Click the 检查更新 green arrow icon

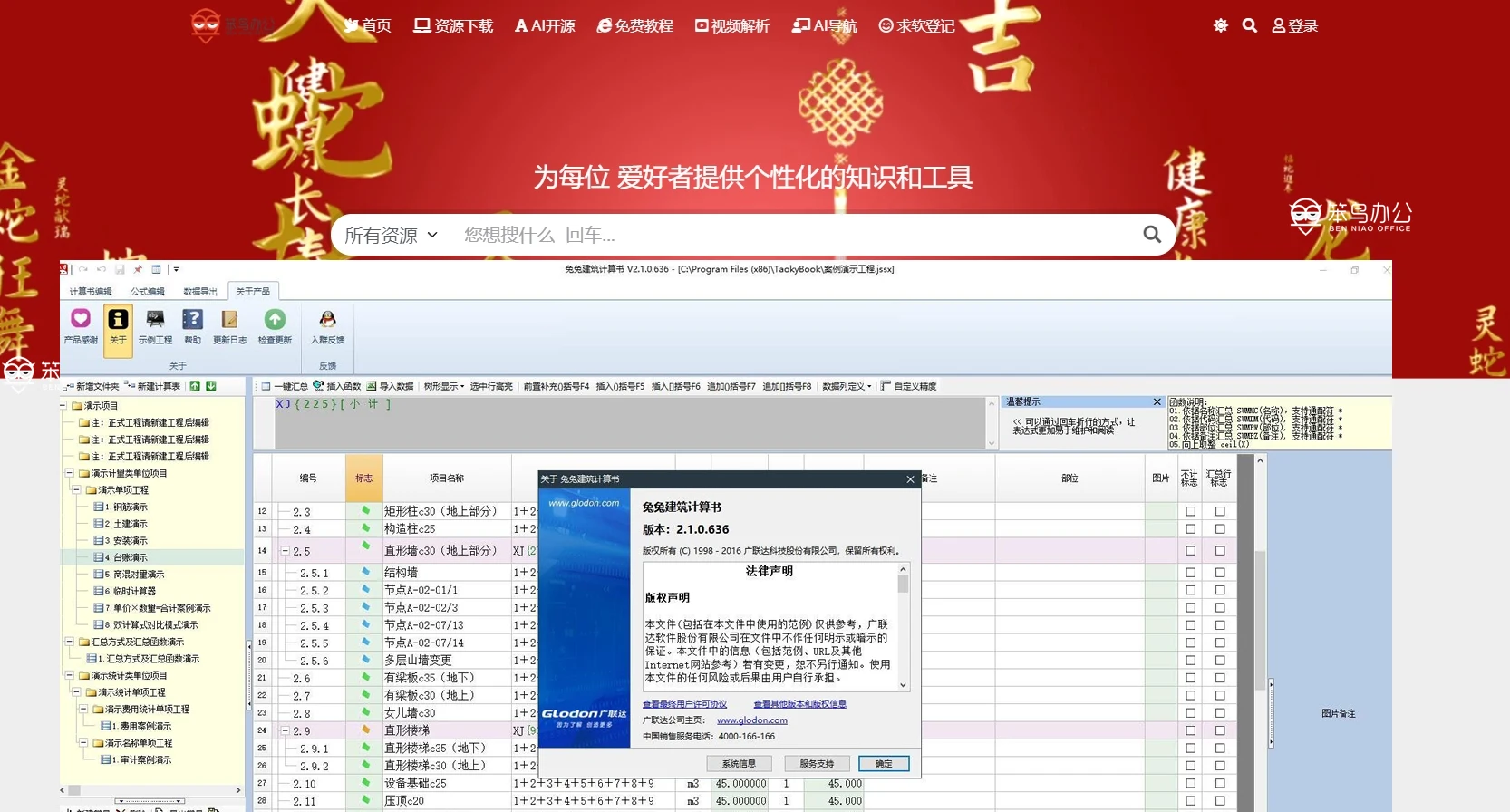[x=275, y=319]
